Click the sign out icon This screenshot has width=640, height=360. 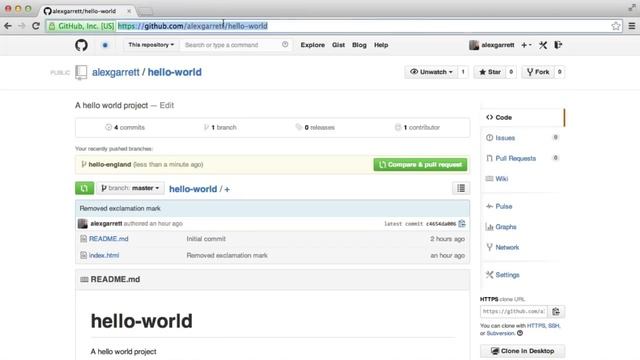pos(558,45)
